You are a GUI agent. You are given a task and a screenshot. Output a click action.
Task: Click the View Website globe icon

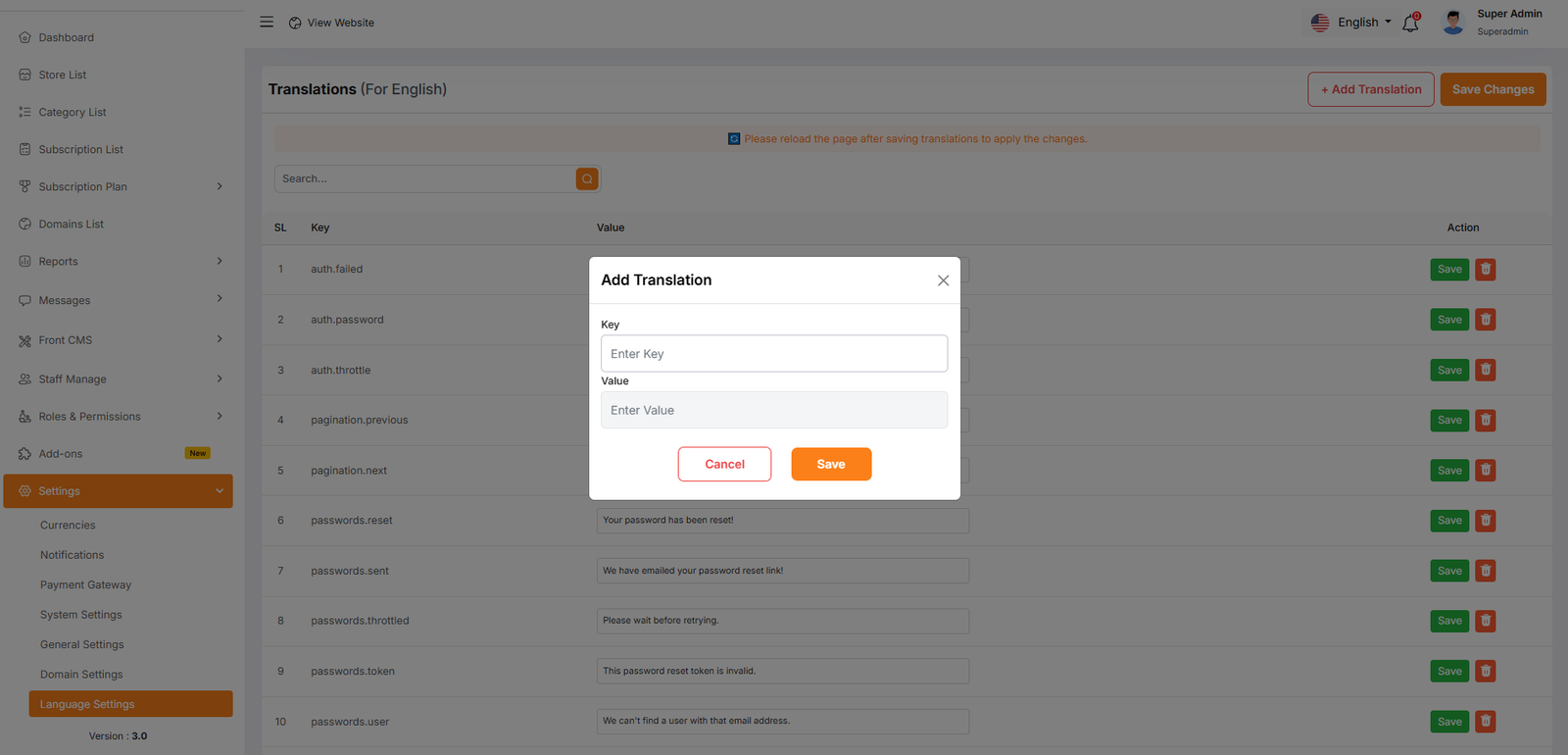point(295,23)
